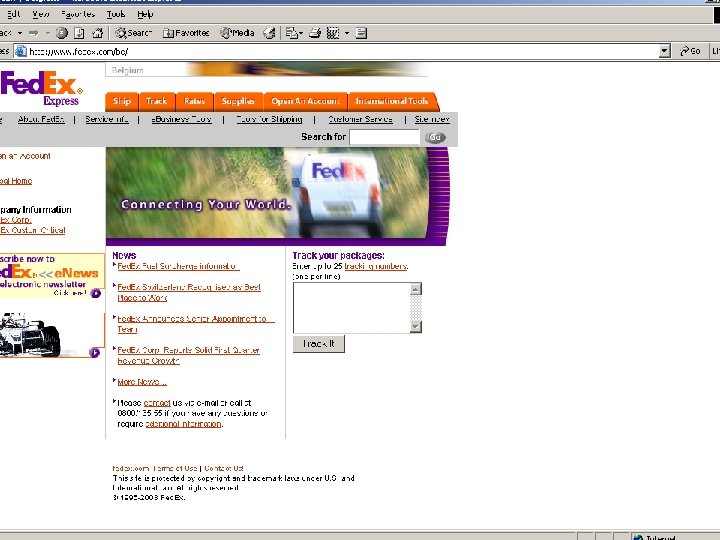Click the Forward arrow button
Image resolution: width=720 pixels, height=540 pixels.
34,33
